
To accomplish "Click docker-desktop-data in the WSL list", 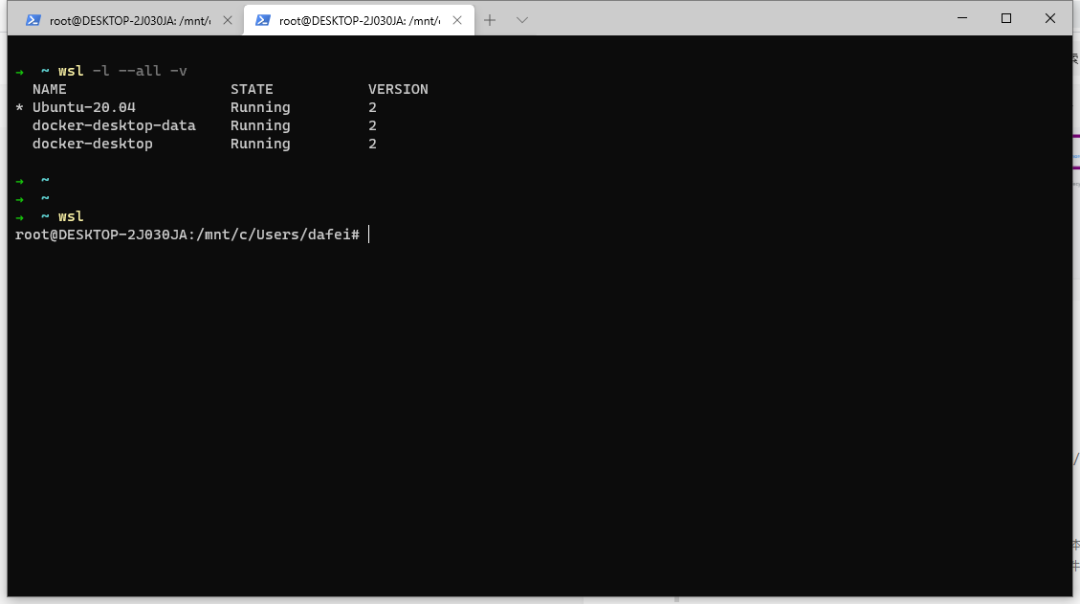I will coord(114,125).
